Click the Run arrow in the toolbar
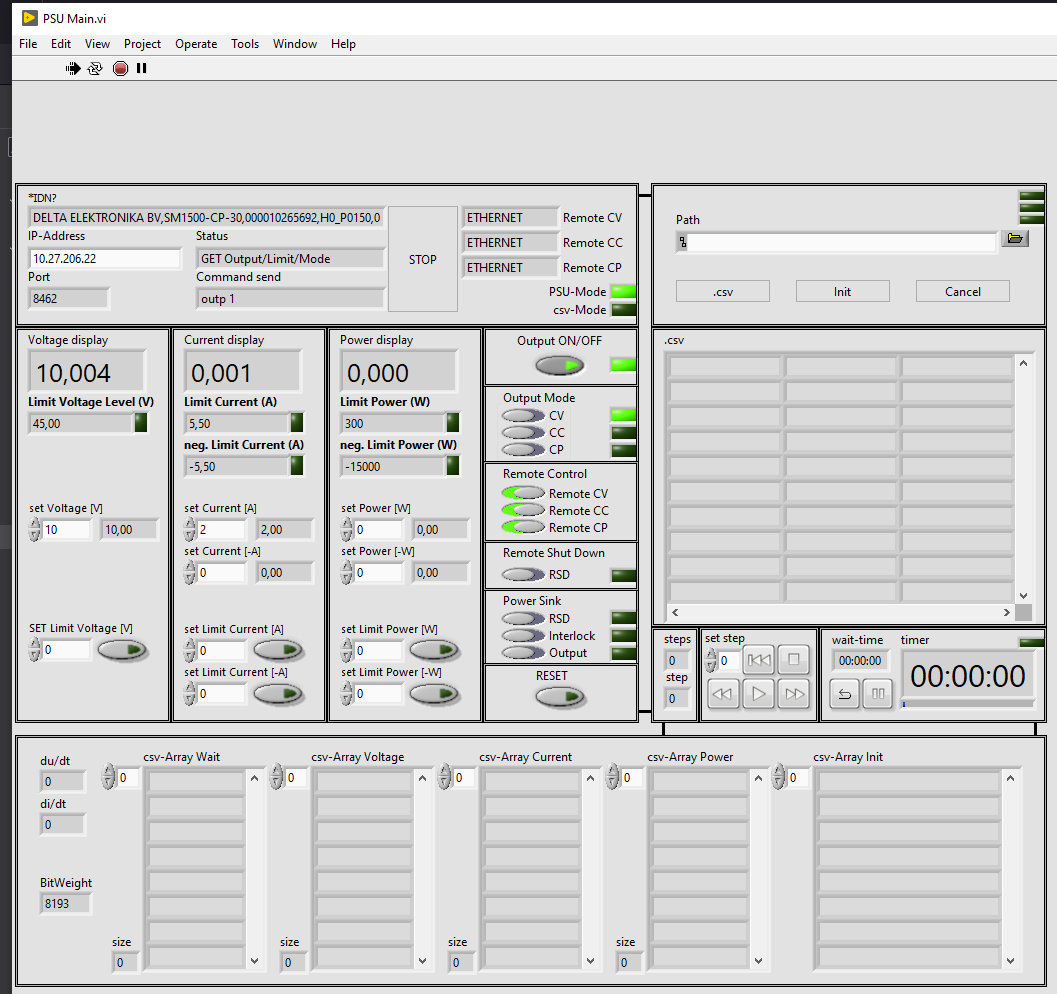 tap(73, 69)
